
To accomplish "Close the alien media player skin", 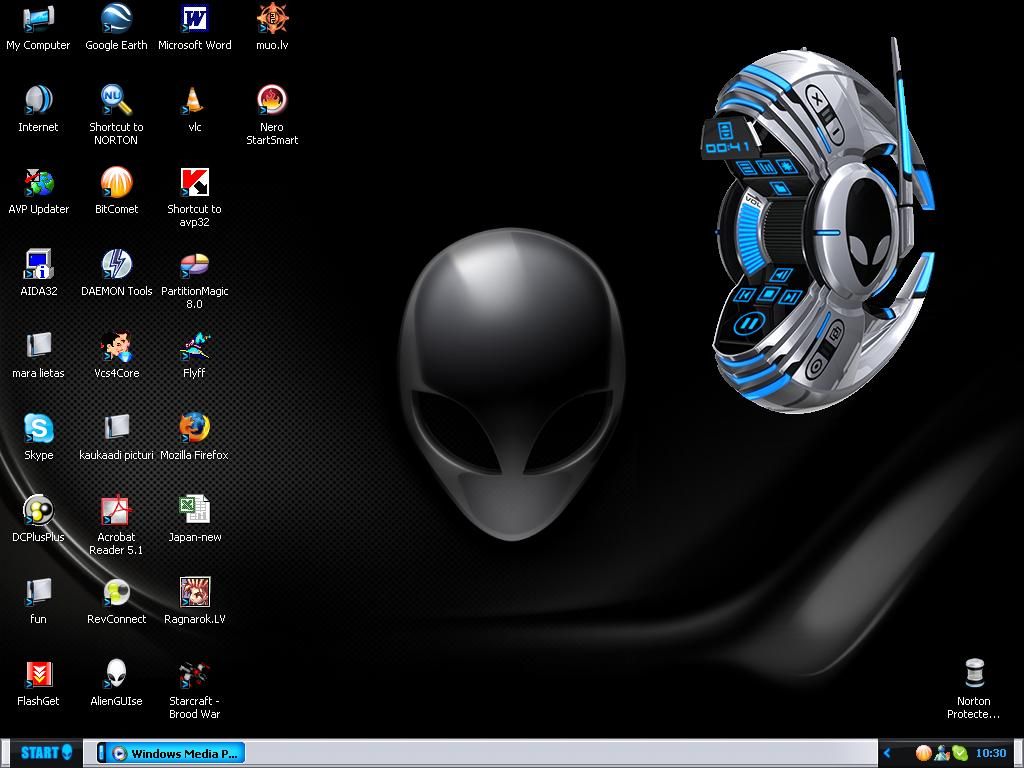I will pos(816,99).
